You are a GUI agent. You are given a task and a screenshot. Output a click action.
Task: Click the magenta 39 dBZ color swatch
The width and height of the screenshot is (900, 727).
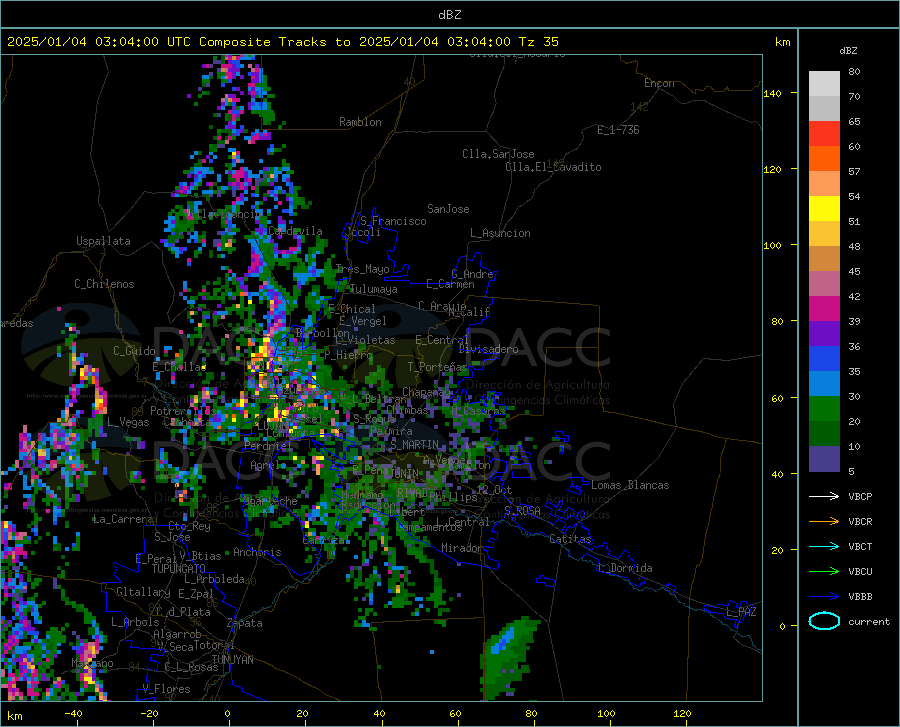pos(824,309)
